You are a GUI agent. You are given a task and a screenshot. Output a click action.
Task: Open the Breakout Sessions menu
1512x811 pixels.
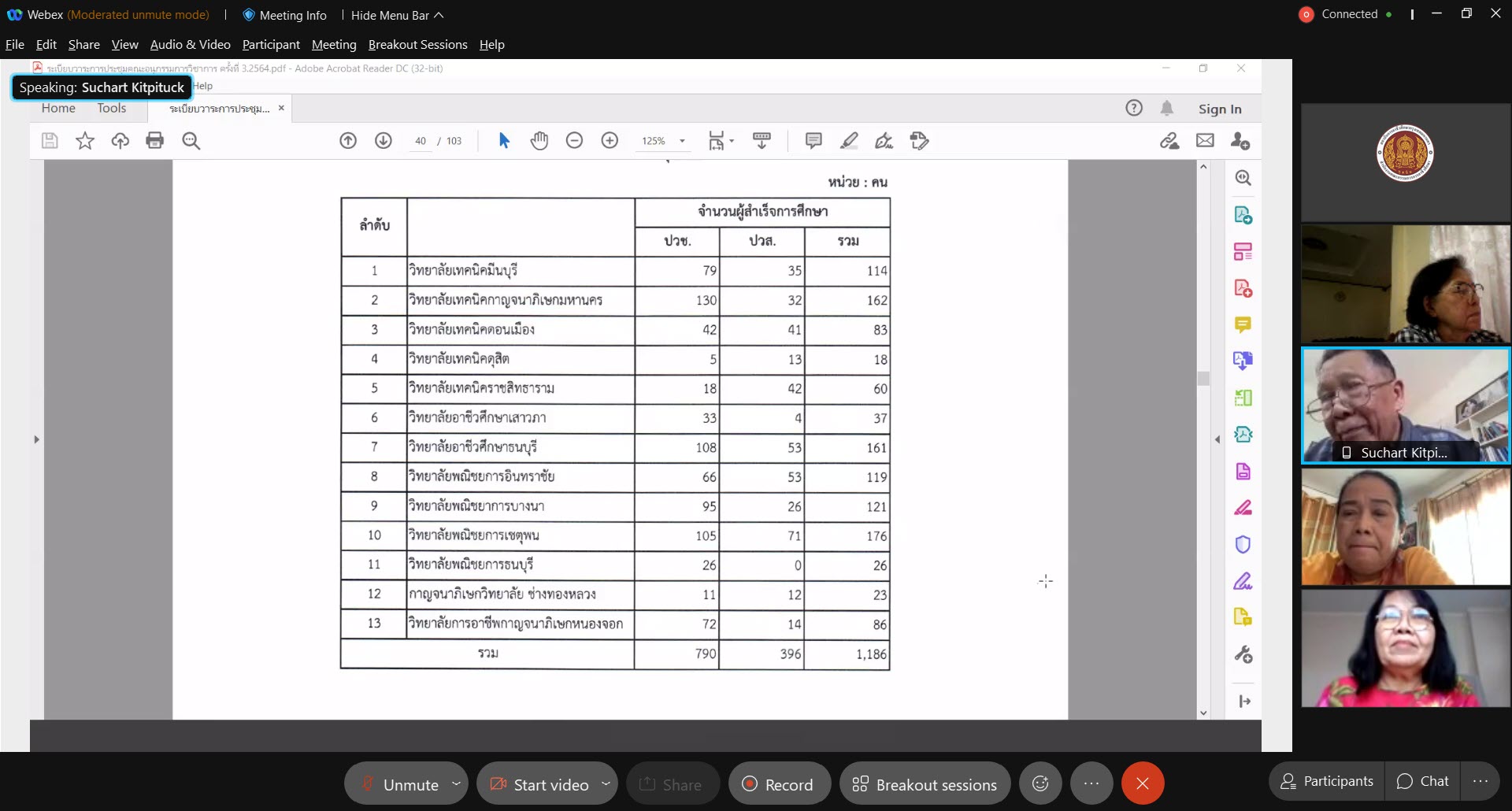pos(417,45)
